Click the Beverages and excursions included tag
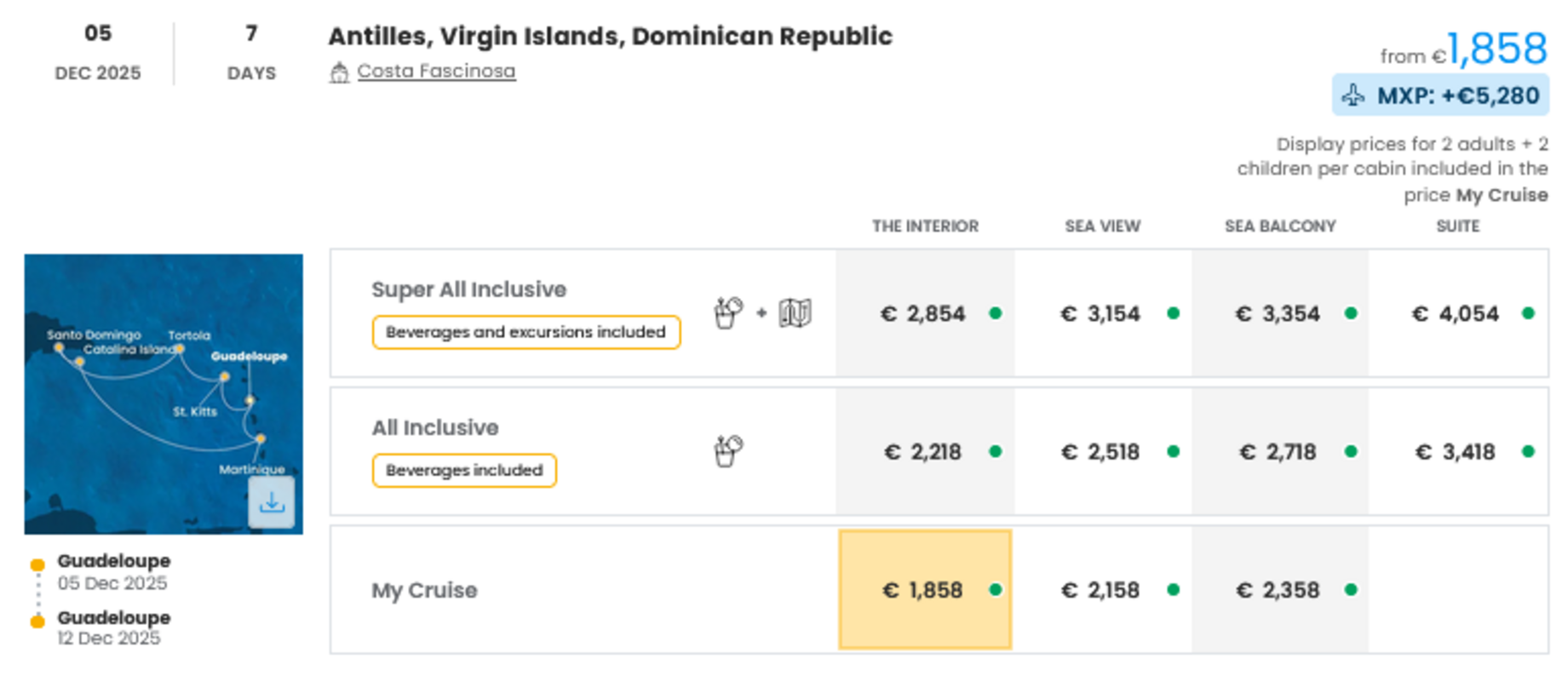Viewport: 1568px width, 681px height. 526,332
